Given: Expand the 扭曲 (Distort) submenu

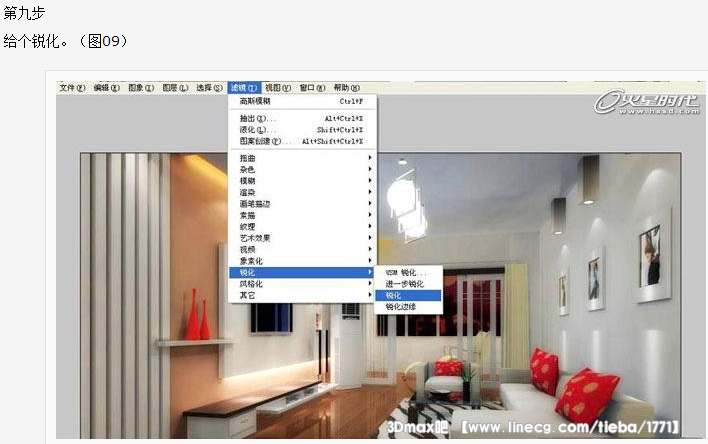Looking at the screenshot, I should point(248,158).
